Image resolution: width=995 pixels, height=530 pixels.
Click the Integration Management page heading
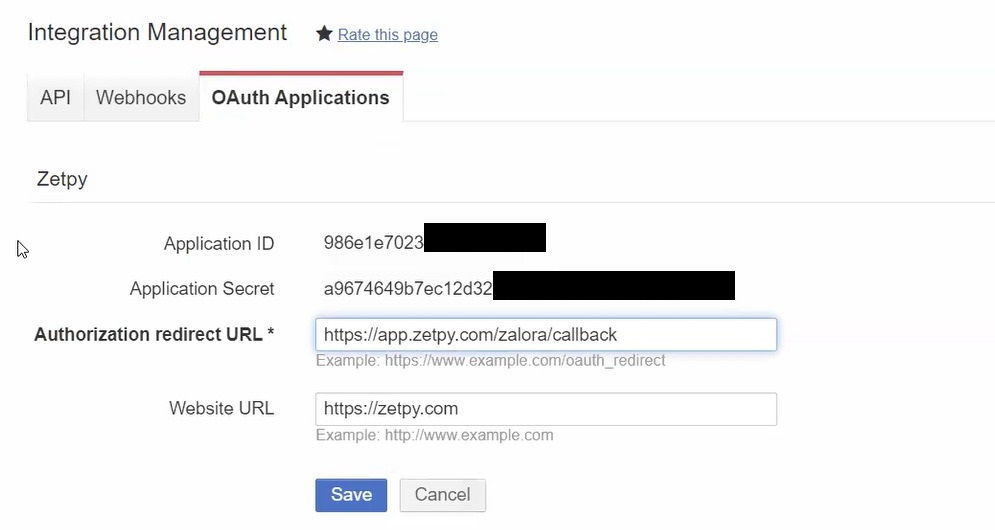tap(157, 32)
